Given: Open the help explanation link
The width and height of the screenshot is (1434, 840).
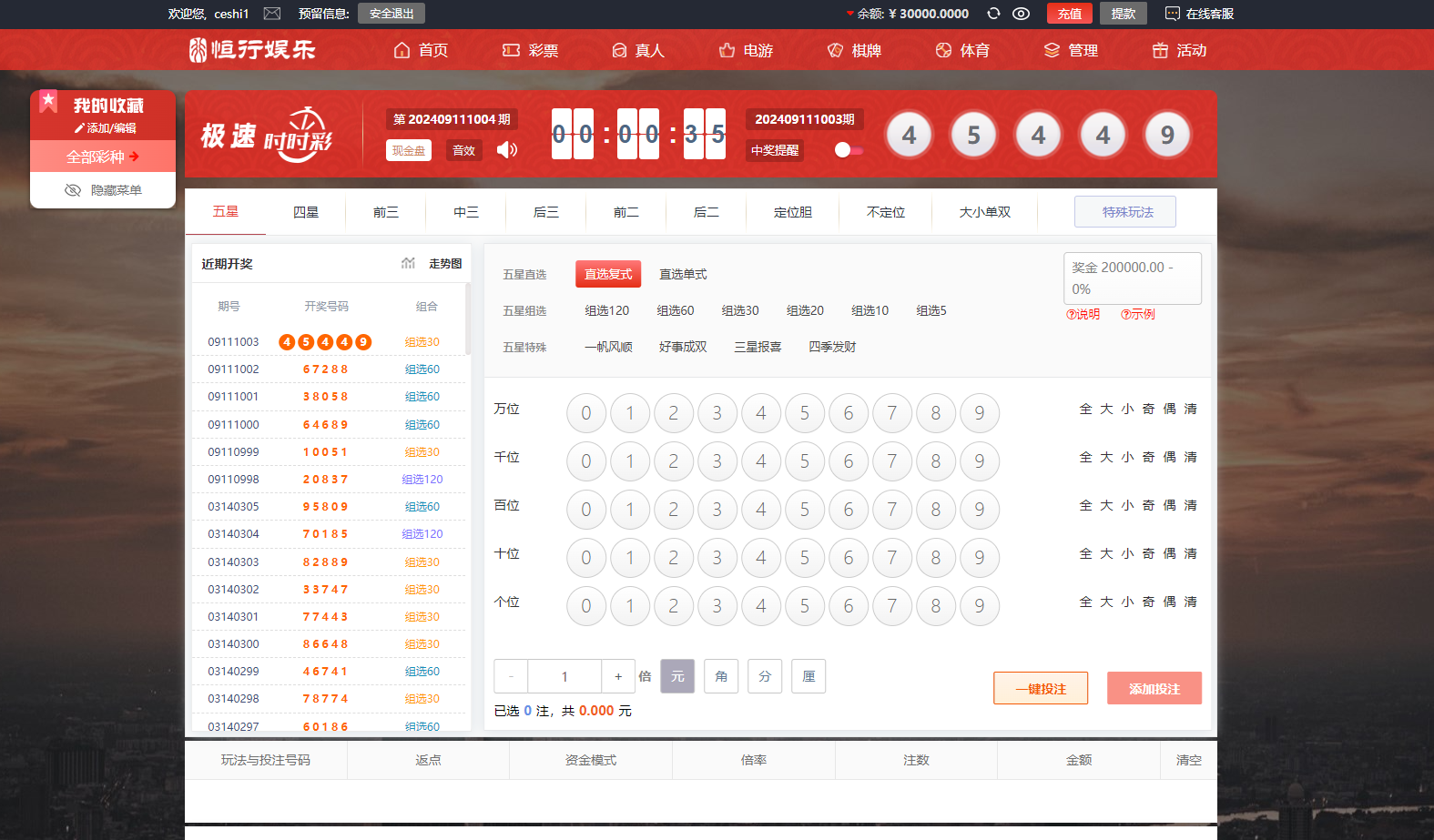Looking at the screenshot, I should pyautogui.click(x=1083, y=314).
